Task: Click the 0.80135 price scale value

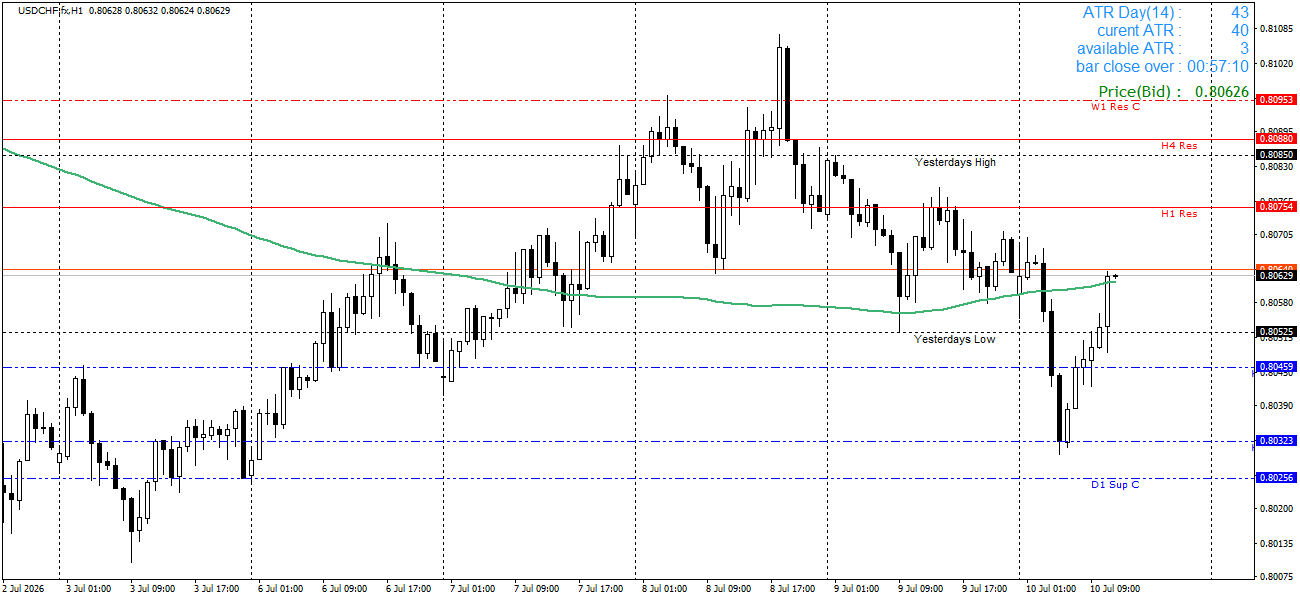Action: pyautogui.click(x=1277, y=544)
